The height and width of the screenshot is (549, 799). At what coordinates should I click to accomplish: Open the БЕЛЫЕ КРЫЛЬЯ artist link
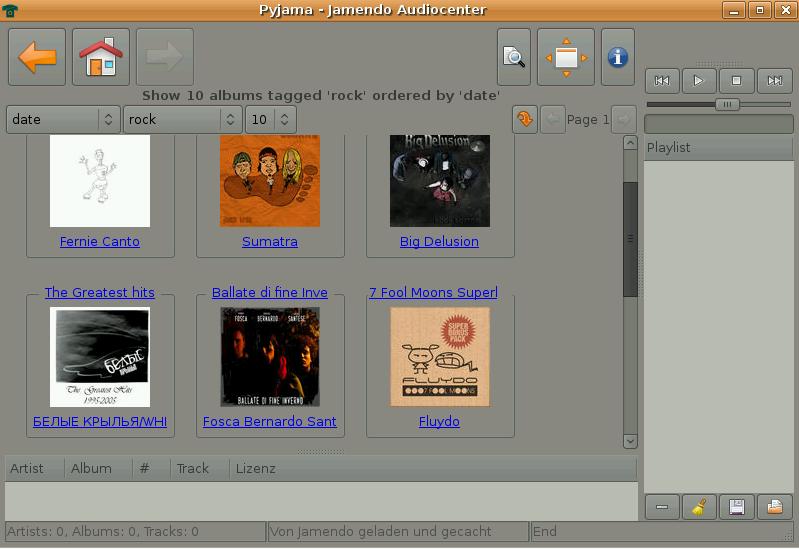(100, 422)
